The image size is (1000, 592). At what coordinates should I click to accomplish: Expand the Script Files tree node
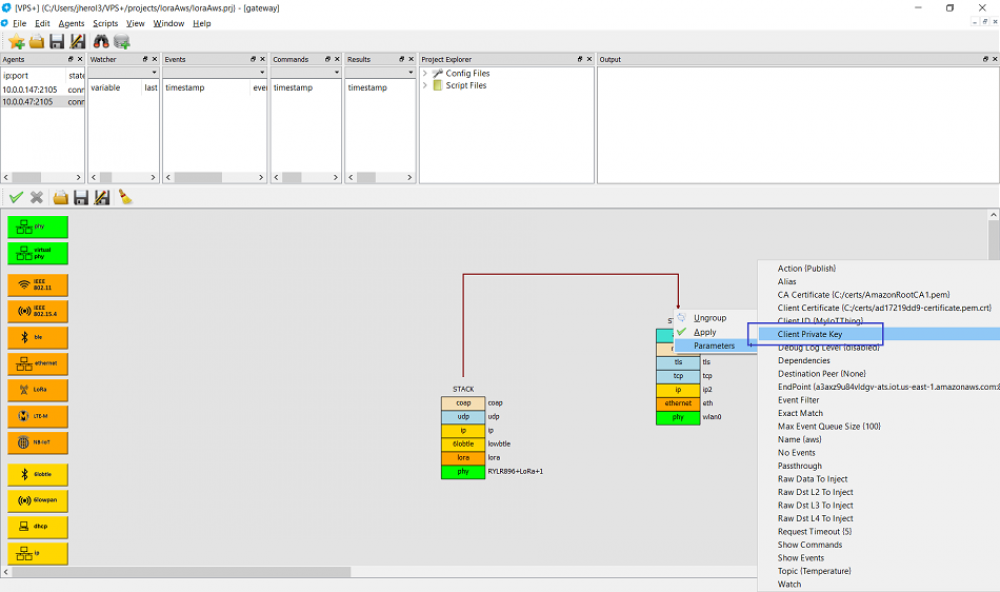pyautogui.click(x=425, y=85)
